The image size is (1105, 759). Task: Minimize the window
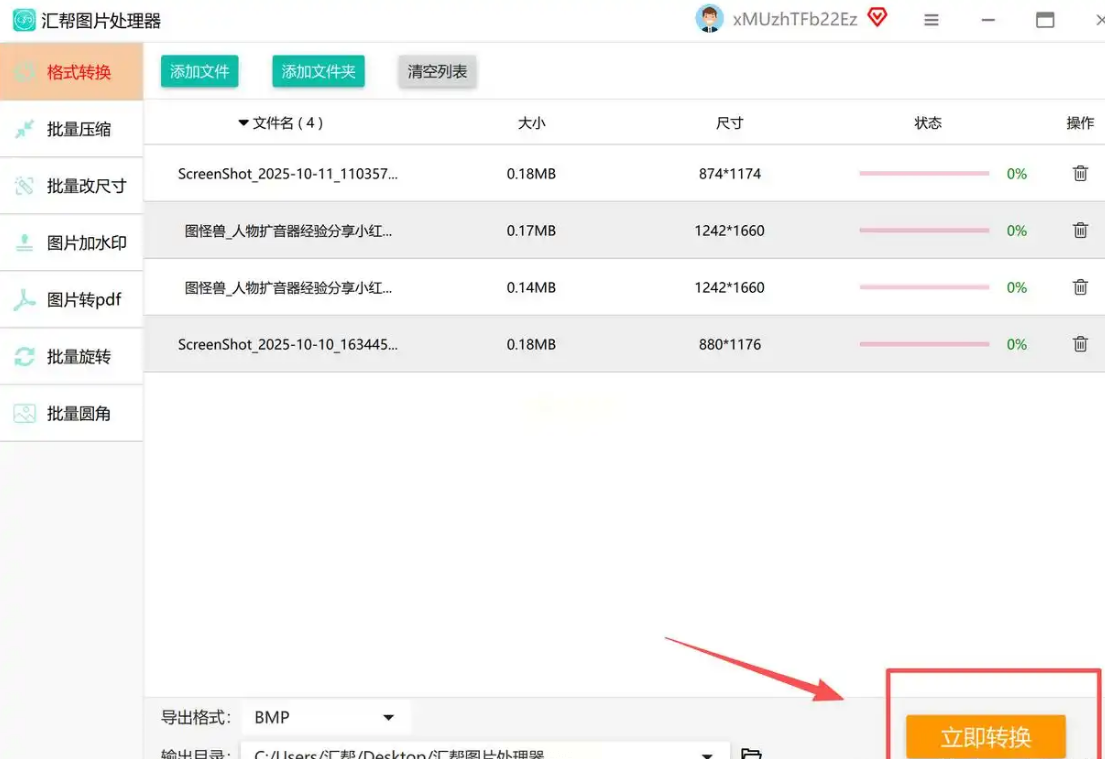(x=988, y=20)
